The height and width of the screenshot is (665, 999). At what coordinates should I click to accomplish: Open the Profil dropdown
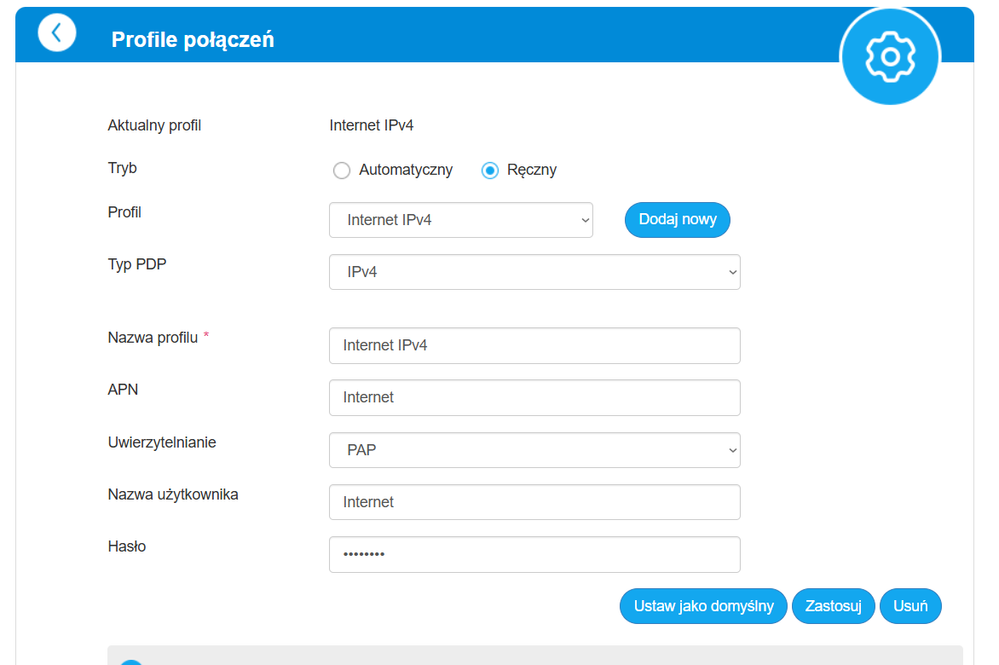pyautogui.click(x=460, y=220)
